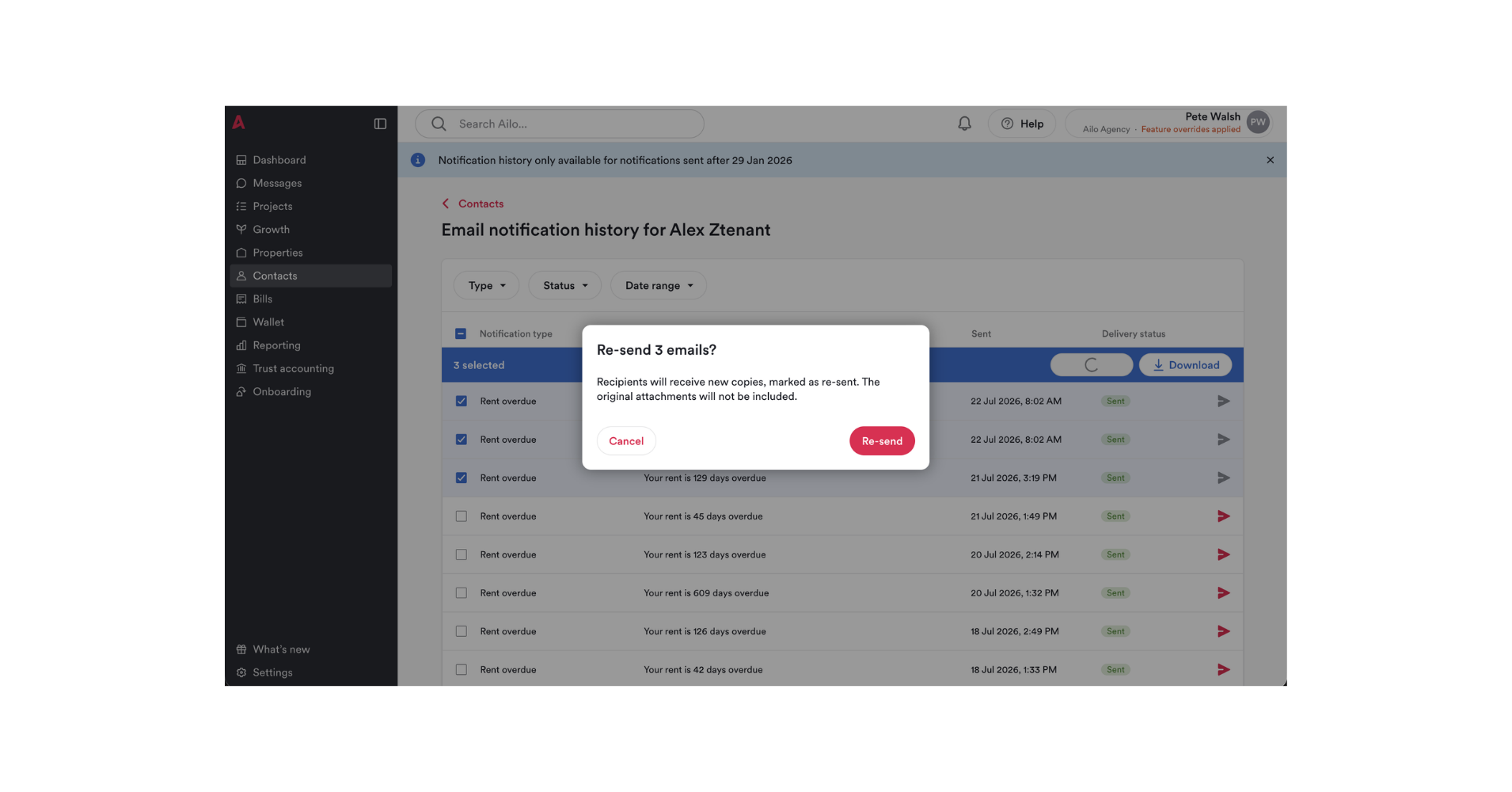Screen dimensions: 1512x792
Task: Click the Ailo logo icon
Action: pyautogui.click(x=238, y=123)
